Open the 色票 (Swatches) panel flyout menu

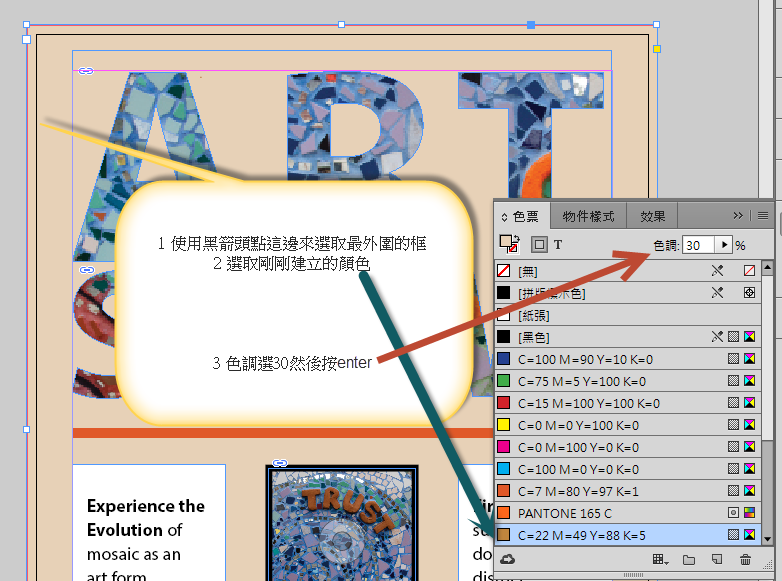point(763,215)
